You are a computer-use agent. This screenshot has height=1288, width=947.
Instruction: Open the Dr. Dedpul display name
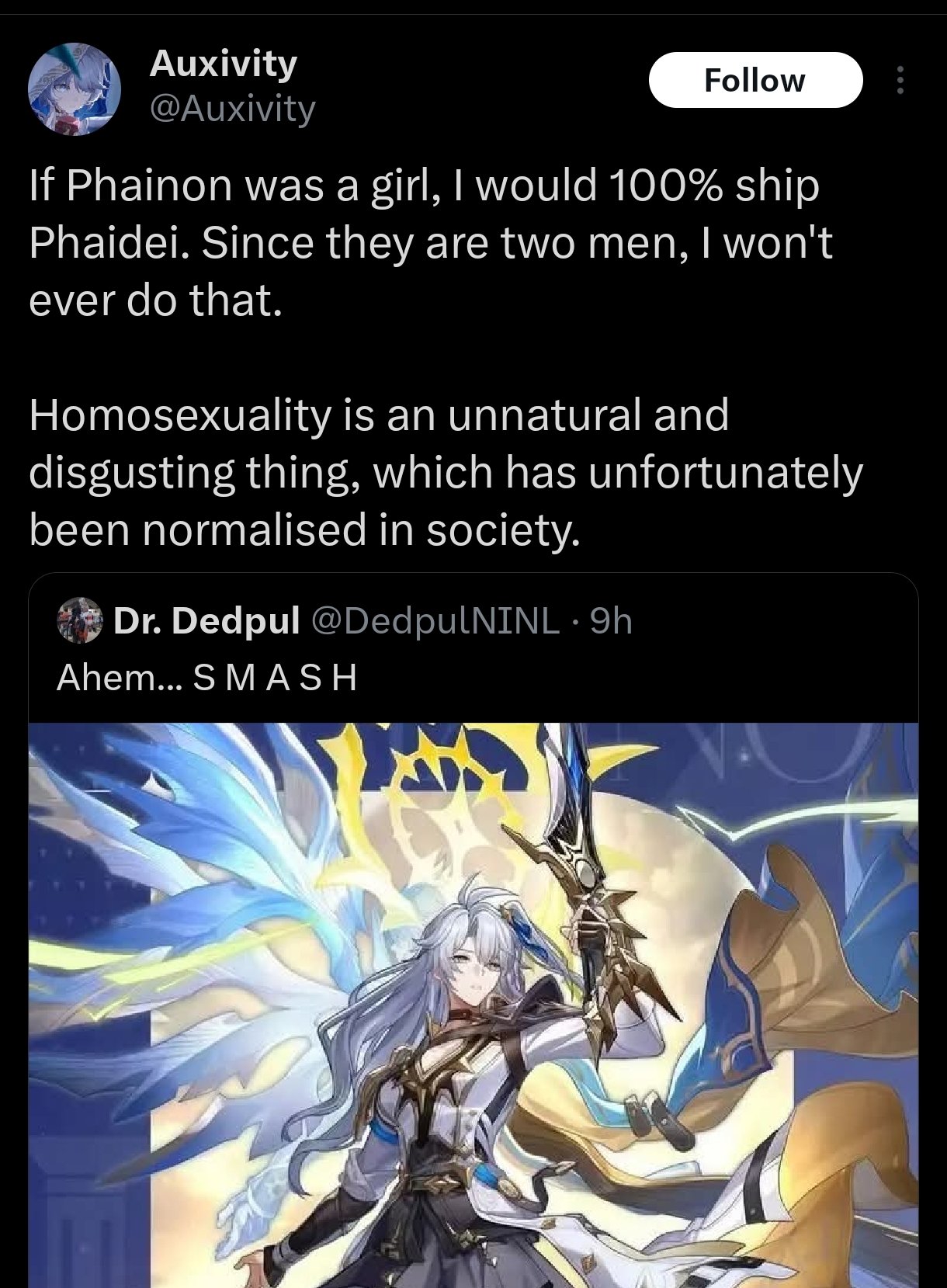pyautogui.click(x=206, y=620)
